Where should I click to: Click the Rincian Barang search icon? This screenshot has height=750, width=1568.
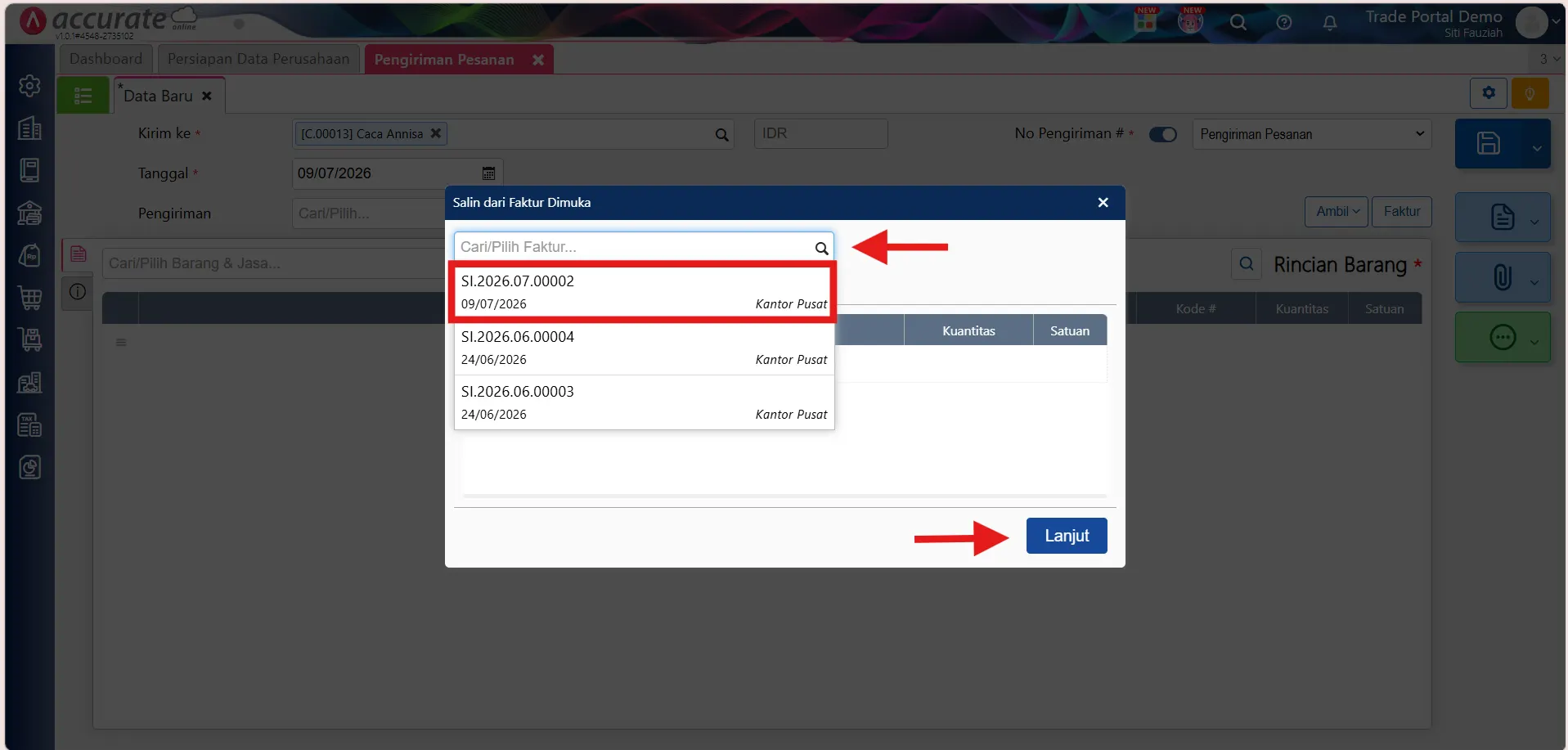tap(1246, 264)
